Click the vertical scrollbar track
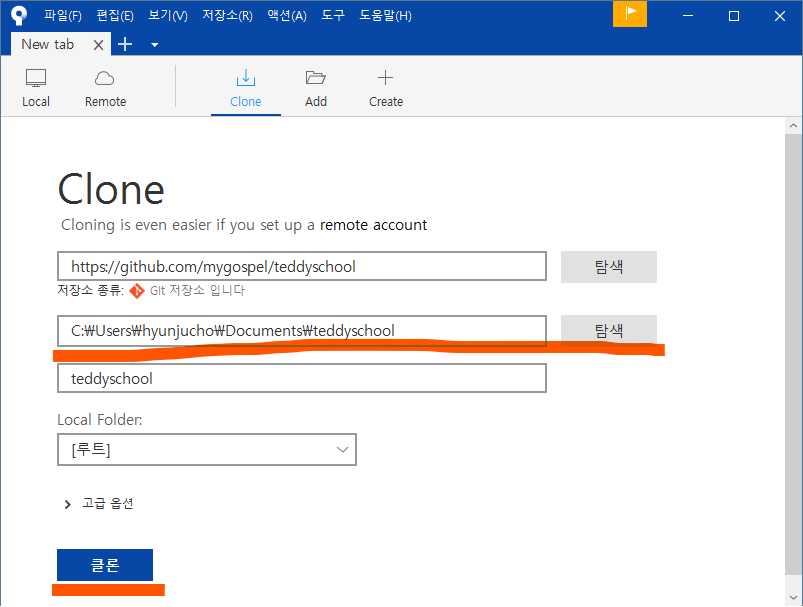 click(x=793, y=353)
